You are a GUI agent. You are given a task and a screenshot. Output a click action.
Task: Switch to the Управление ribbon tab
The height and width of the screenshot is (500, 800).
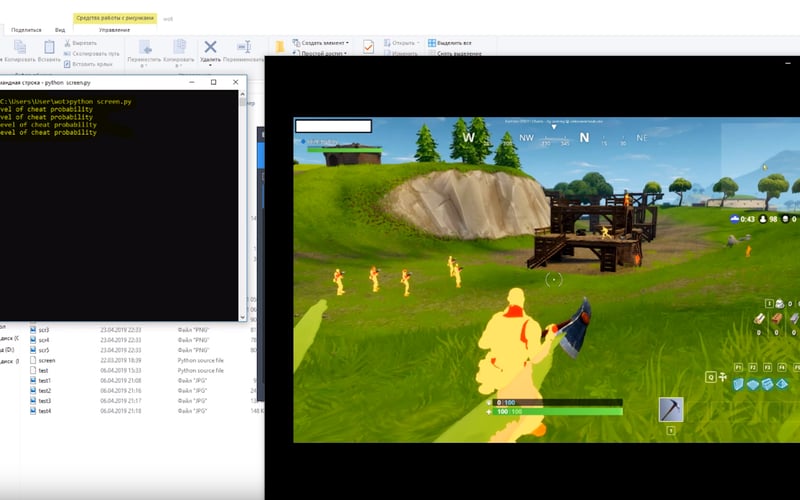pyautogui.click(x=114, y=30)
